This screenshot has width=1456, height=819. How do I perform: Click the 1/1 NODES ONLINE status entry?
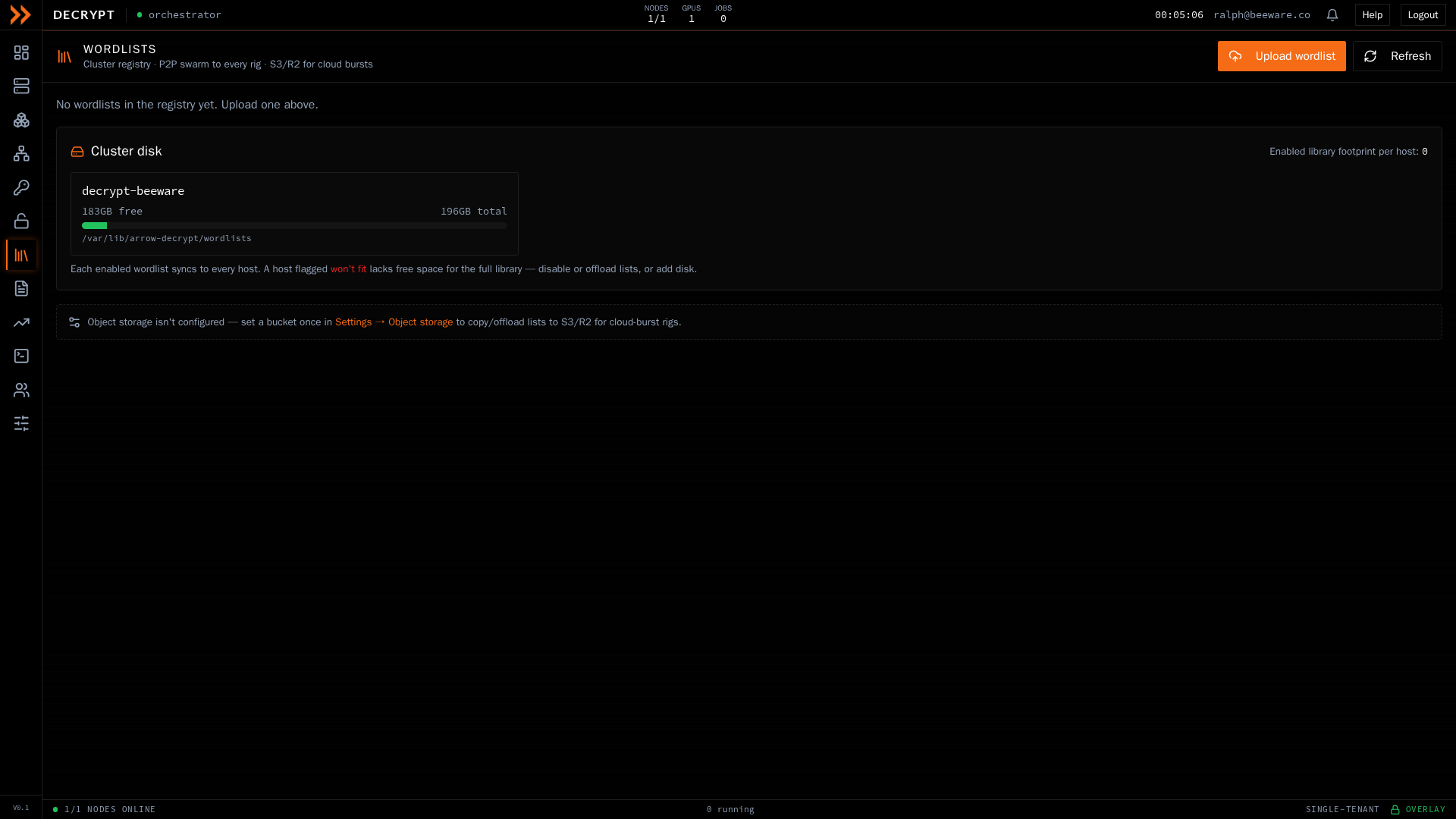point(104,809)
